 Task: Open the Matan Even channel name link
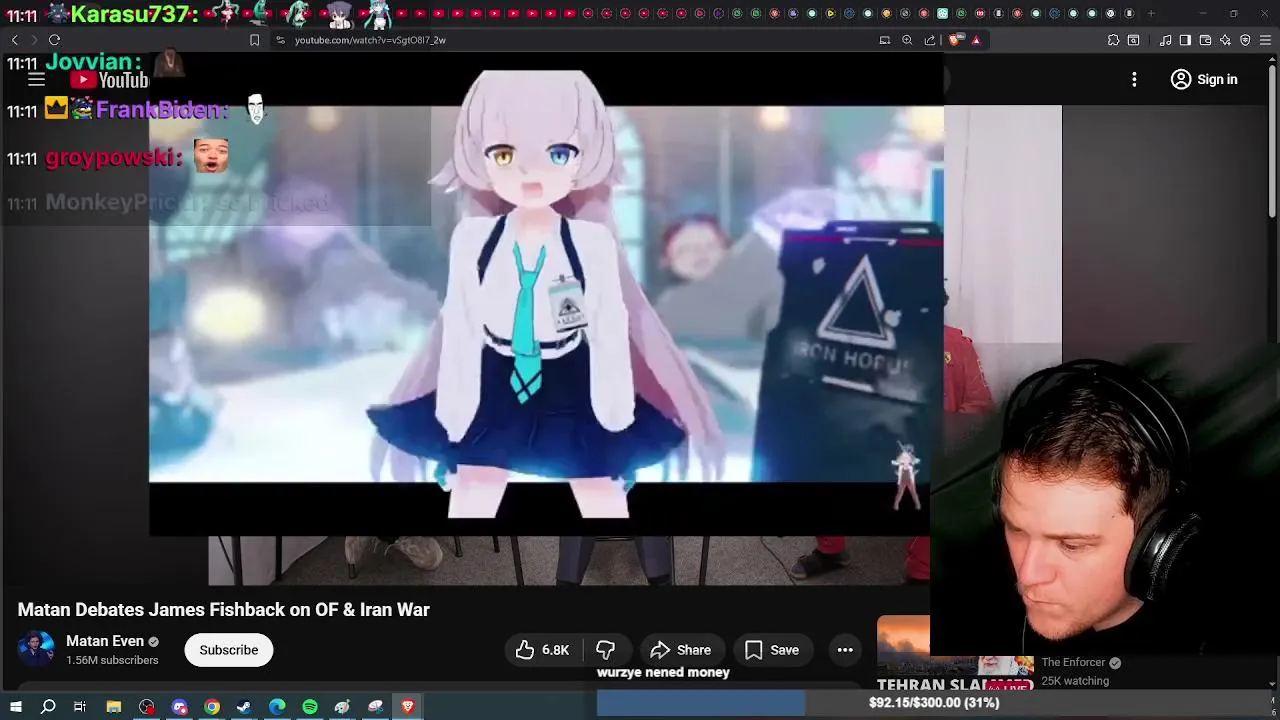105,641
